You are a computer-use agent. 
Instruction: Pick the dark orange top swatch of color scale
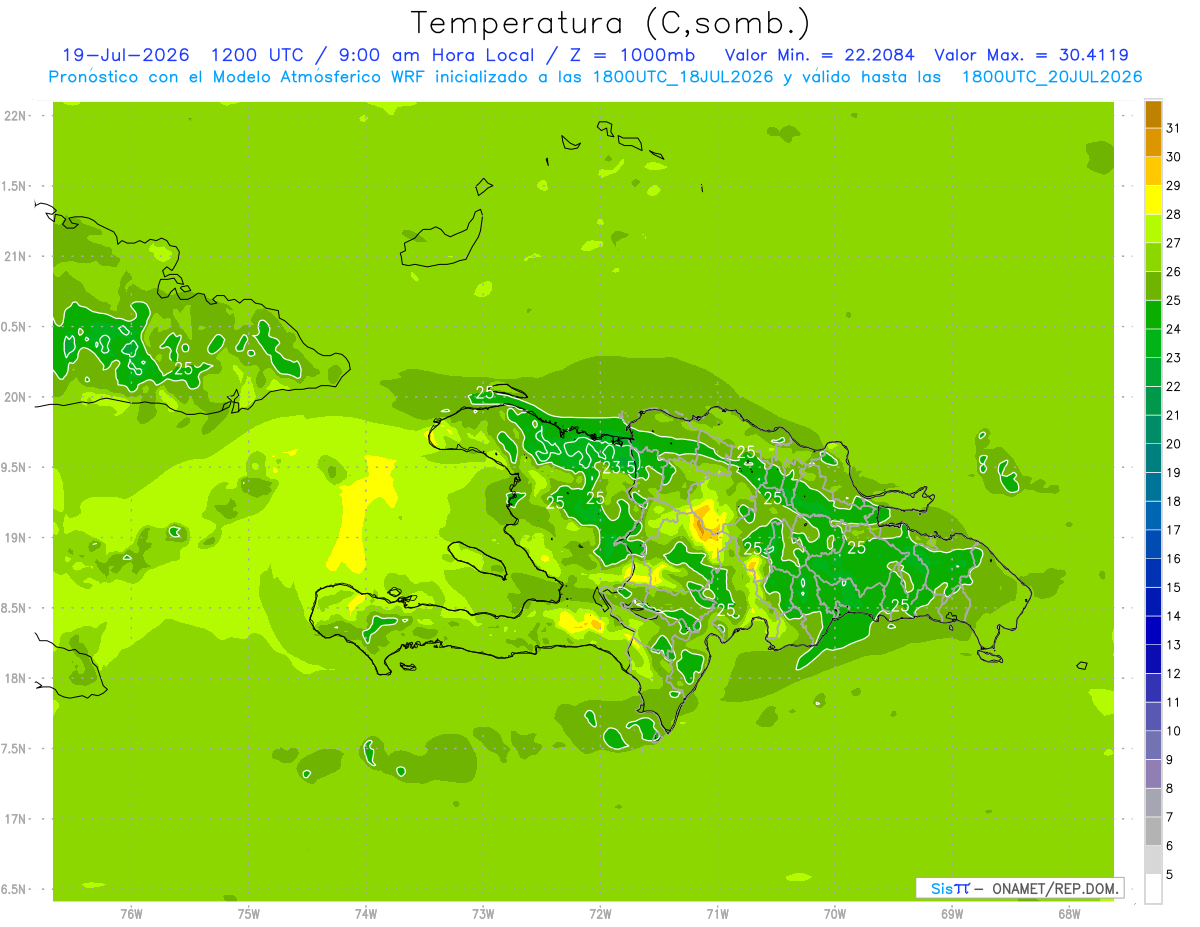tap(1153, 114)
